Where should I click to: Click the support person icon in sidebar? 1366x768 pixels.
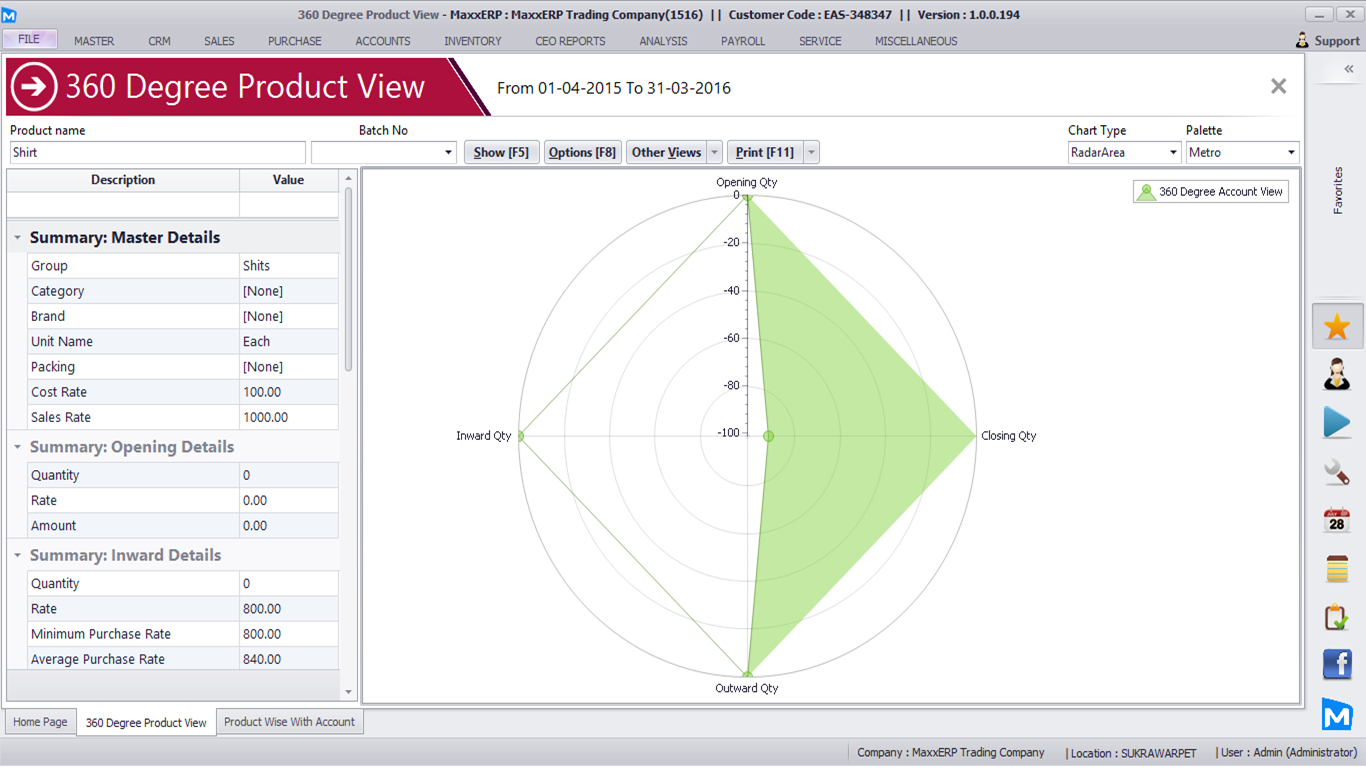(x=1337, y=374)
